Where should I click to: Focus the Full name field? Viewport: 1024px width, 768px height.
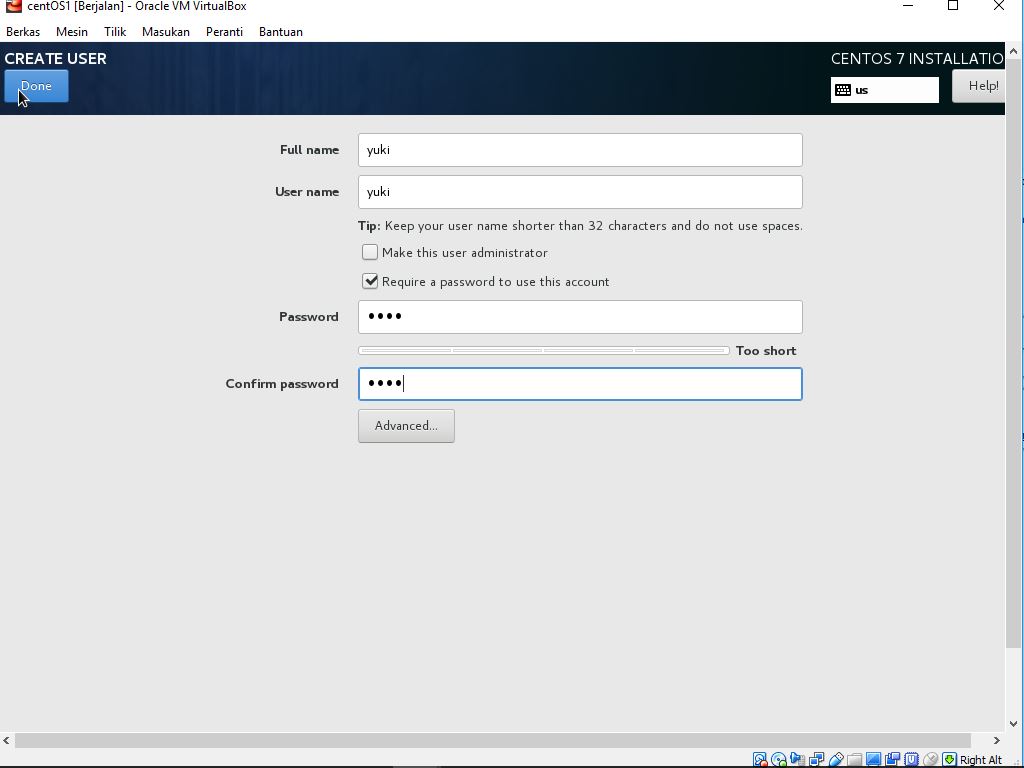(x=580, y=150)
